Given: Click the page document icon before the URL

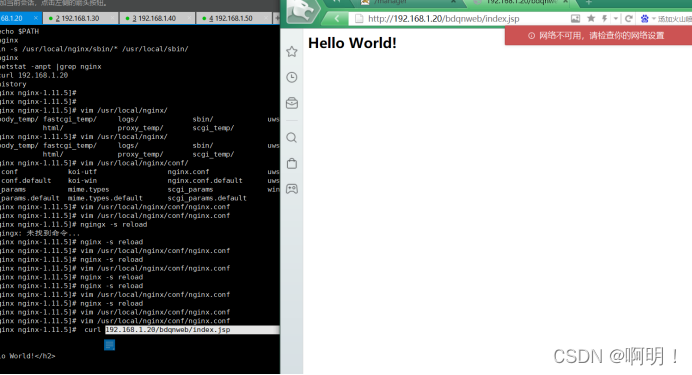Looking at the screenshot, I should [x=359, y=19].
